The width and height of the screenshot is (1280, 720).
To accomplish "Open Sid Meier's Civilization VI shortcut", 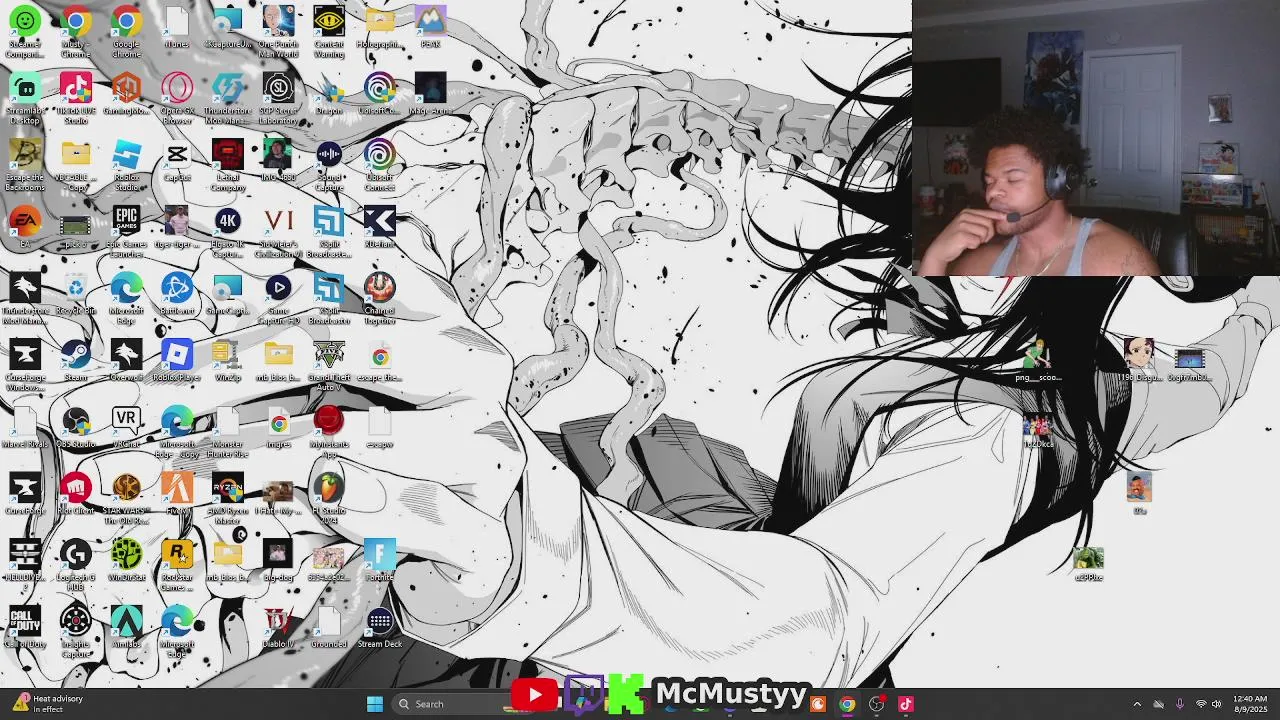I will click(x=278, y=231).
